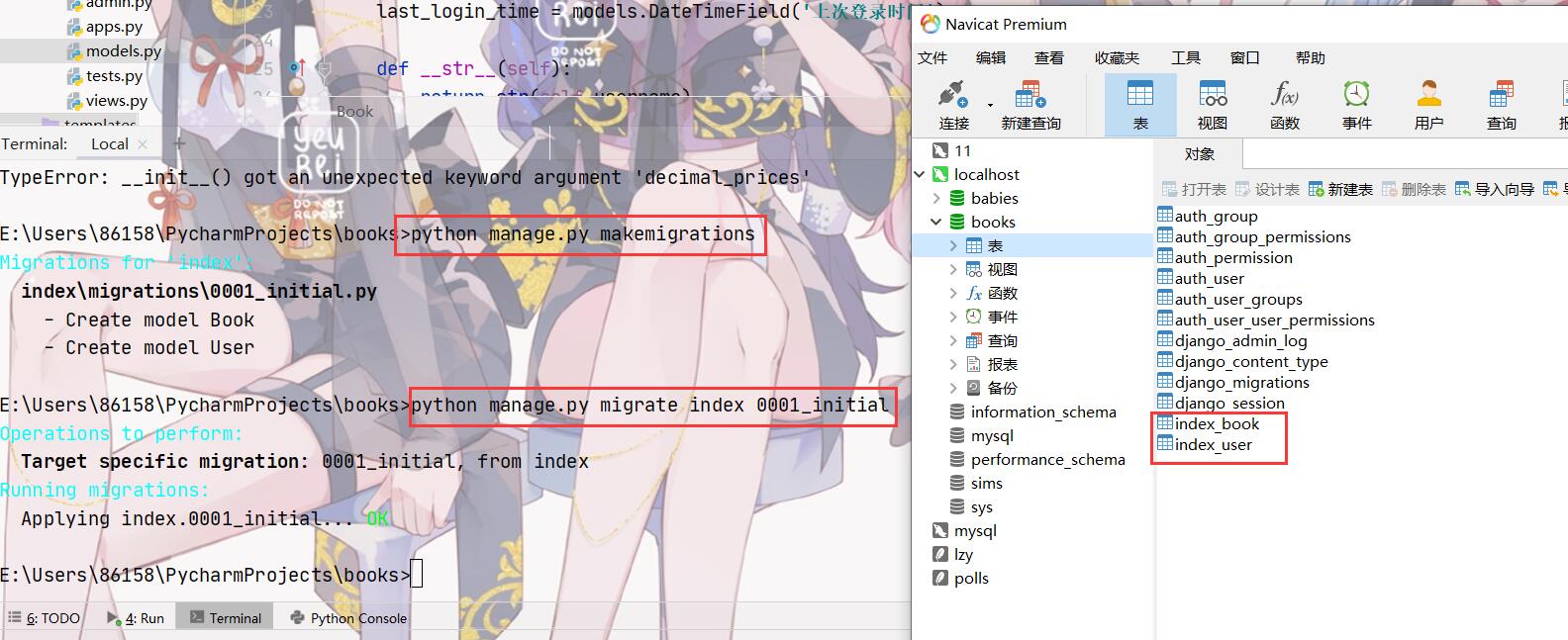The image size is (1568, 640).
Task: Expand the 查询 node under books
Action: coord(953,340)
